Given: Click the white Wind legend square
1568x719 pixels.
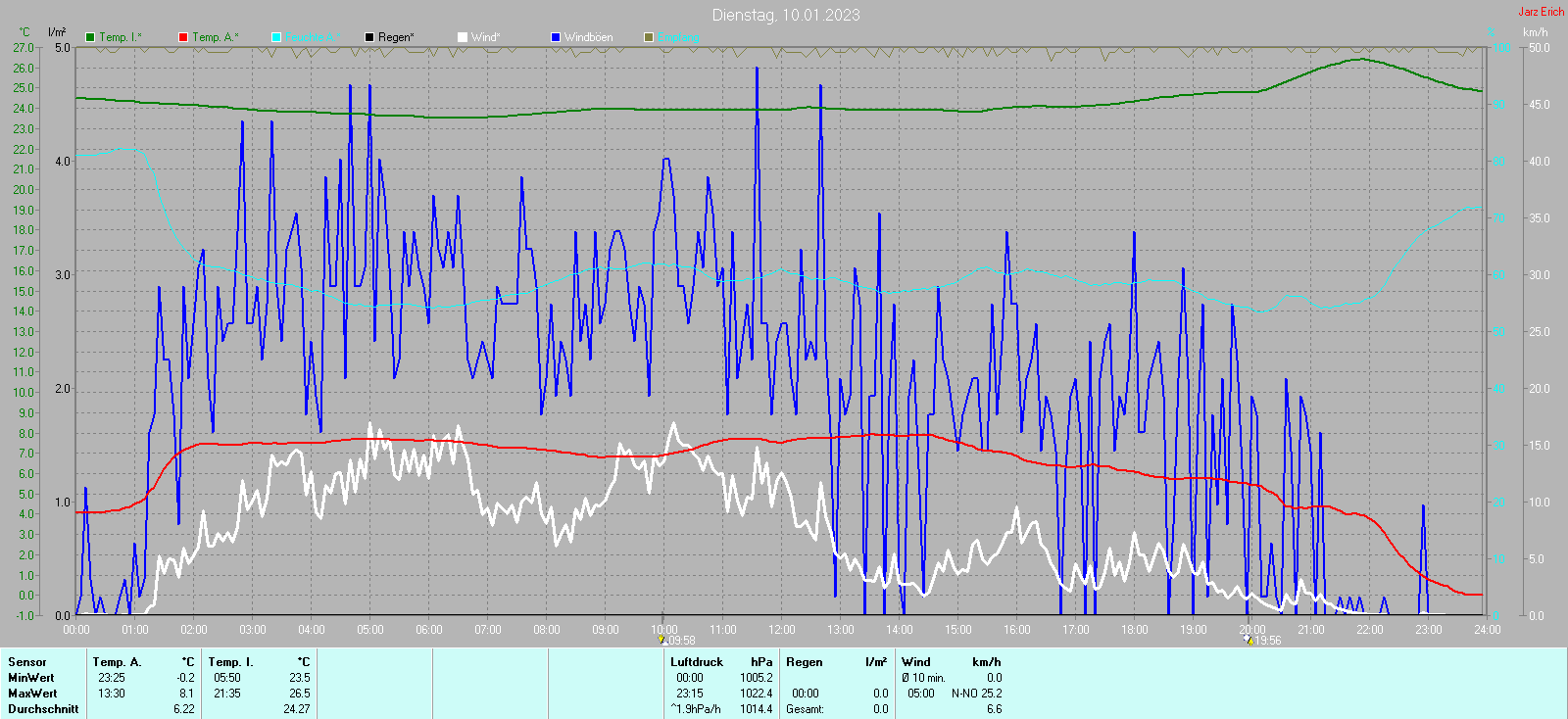Looking at the screenshot, I should click(463, 37).
